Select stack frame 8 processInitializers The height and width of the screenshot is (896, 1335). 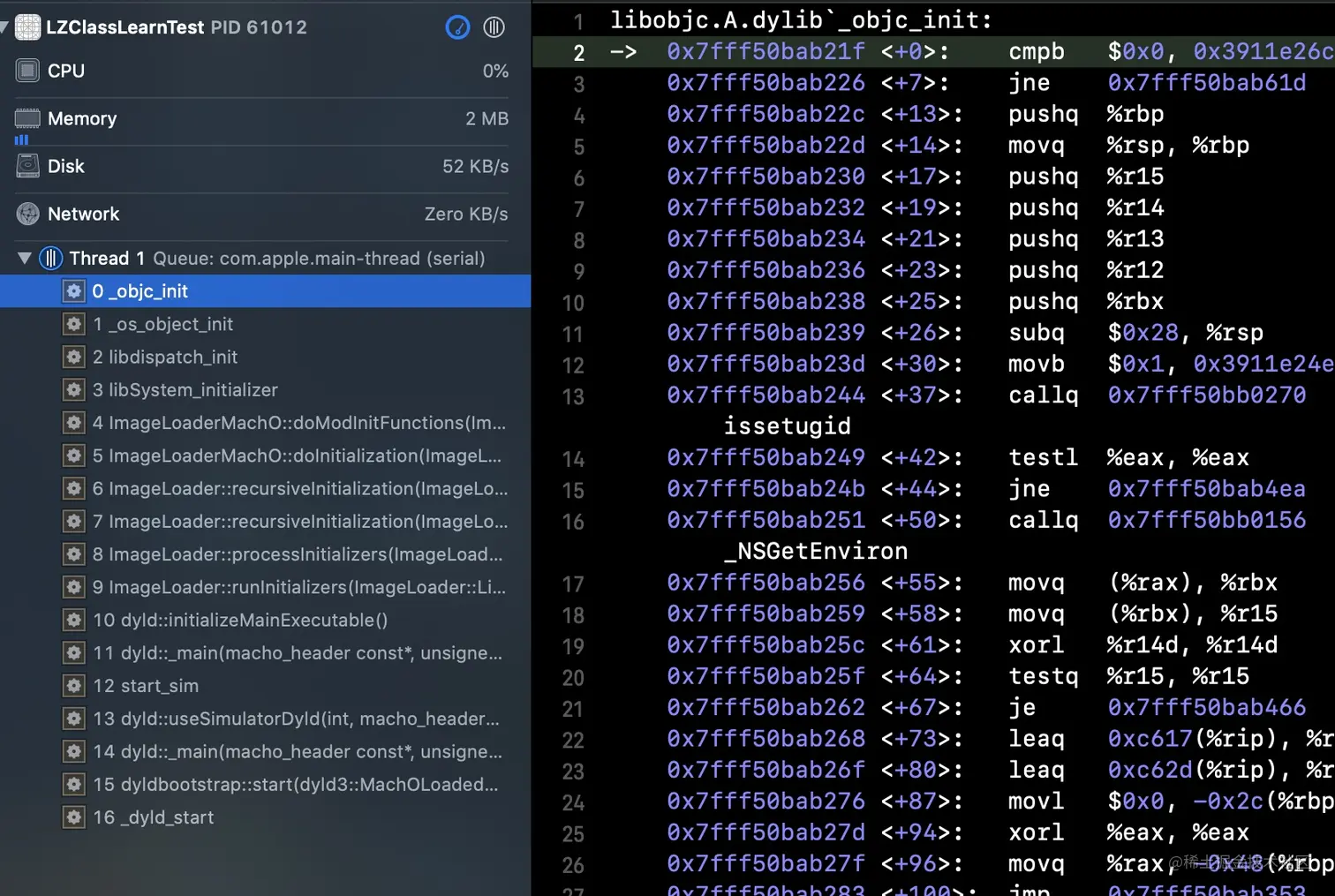tap(265, 554)
